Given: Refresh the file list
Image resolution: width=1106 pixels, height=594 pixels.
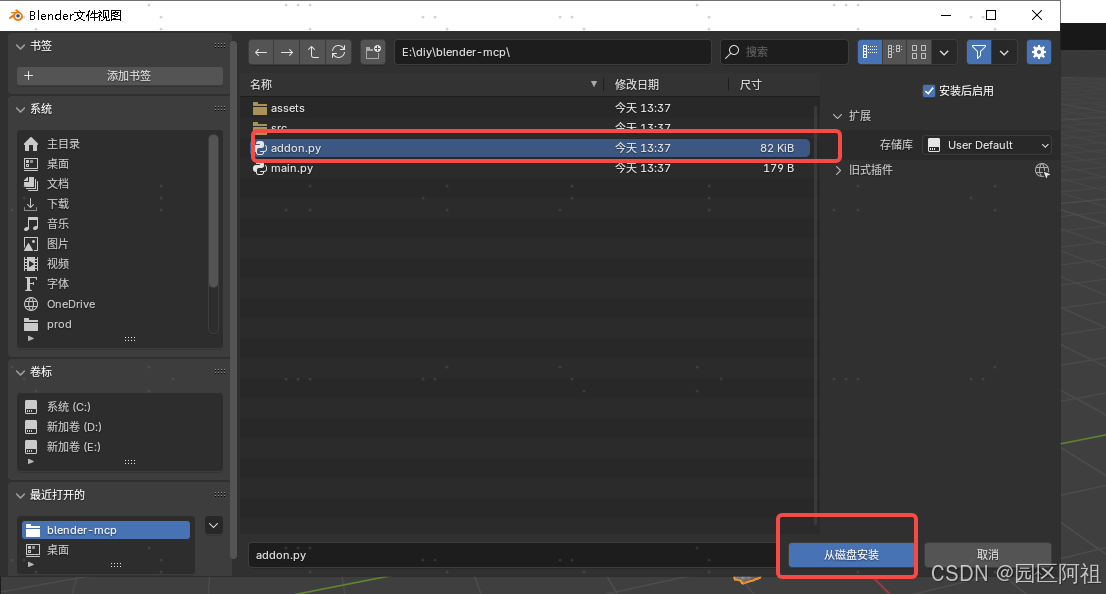Looking at the screenshot, I should (x=339, y=52).
